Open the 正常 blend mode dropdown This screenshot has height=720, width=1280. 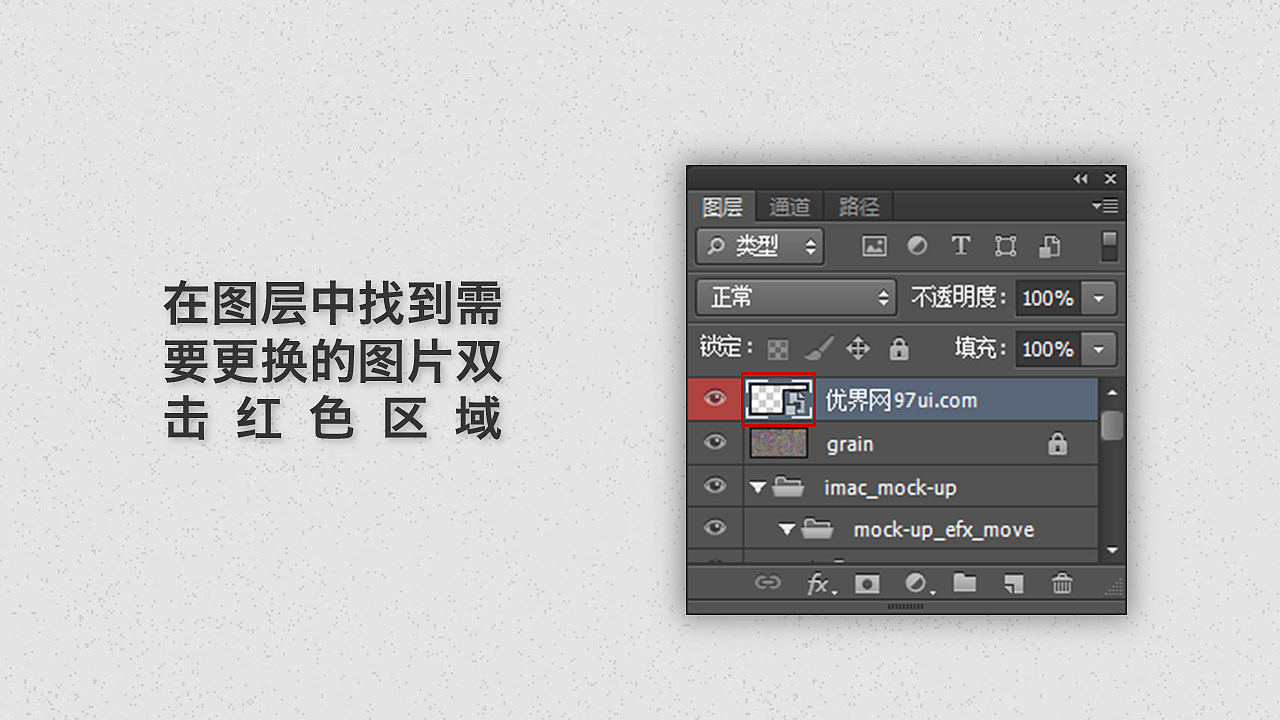point(796,297)
